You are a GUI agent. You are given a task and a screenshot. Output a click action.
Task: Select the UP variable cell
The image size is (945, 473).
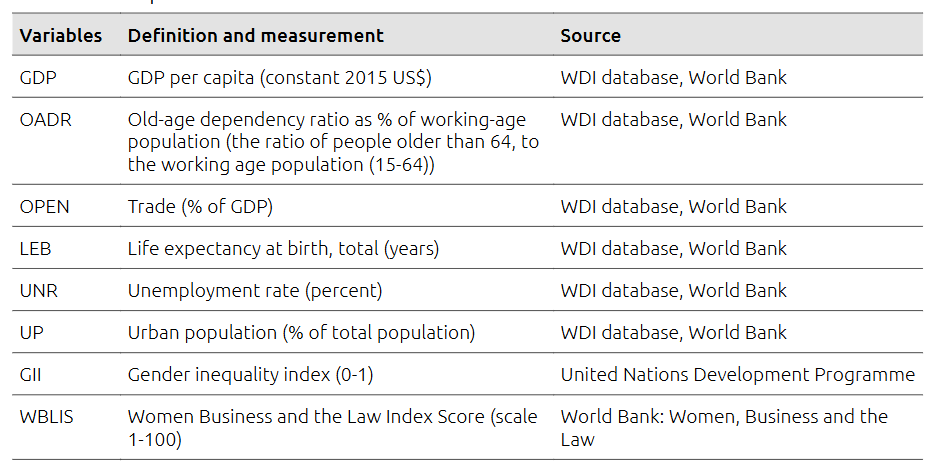click(31, 333)
